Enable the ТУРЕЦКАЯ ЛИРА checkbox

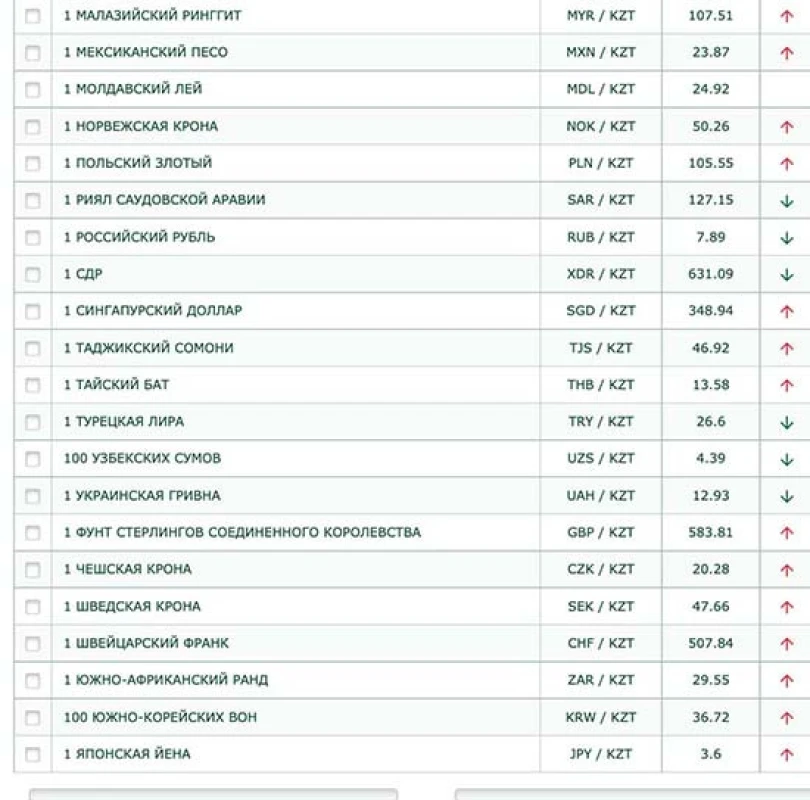[x=33, y=422]
